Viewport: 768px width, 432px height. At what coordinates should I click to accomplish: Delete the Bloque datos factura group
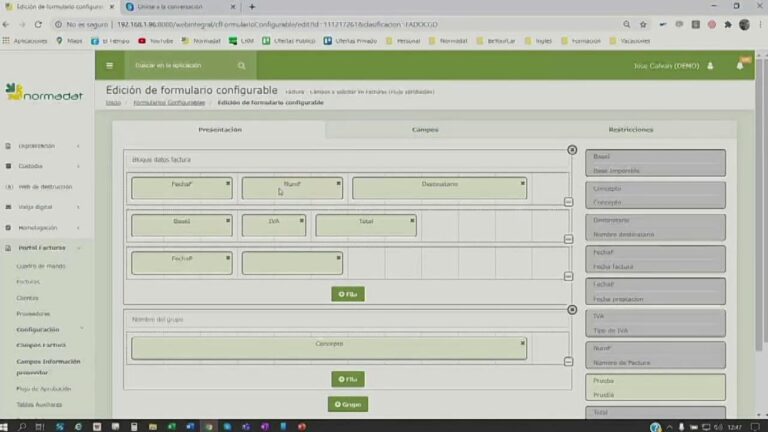572,150
